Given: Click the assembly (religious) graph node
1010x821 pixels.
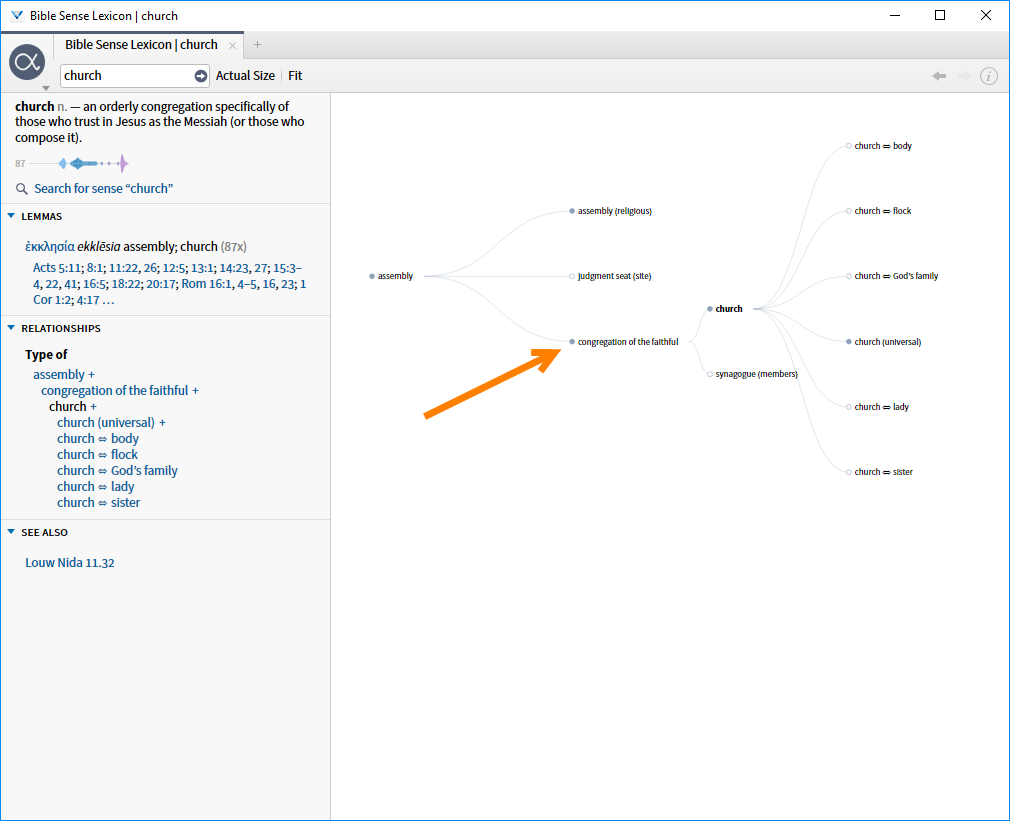Looking at the screenshot, I should click(614, 211).
